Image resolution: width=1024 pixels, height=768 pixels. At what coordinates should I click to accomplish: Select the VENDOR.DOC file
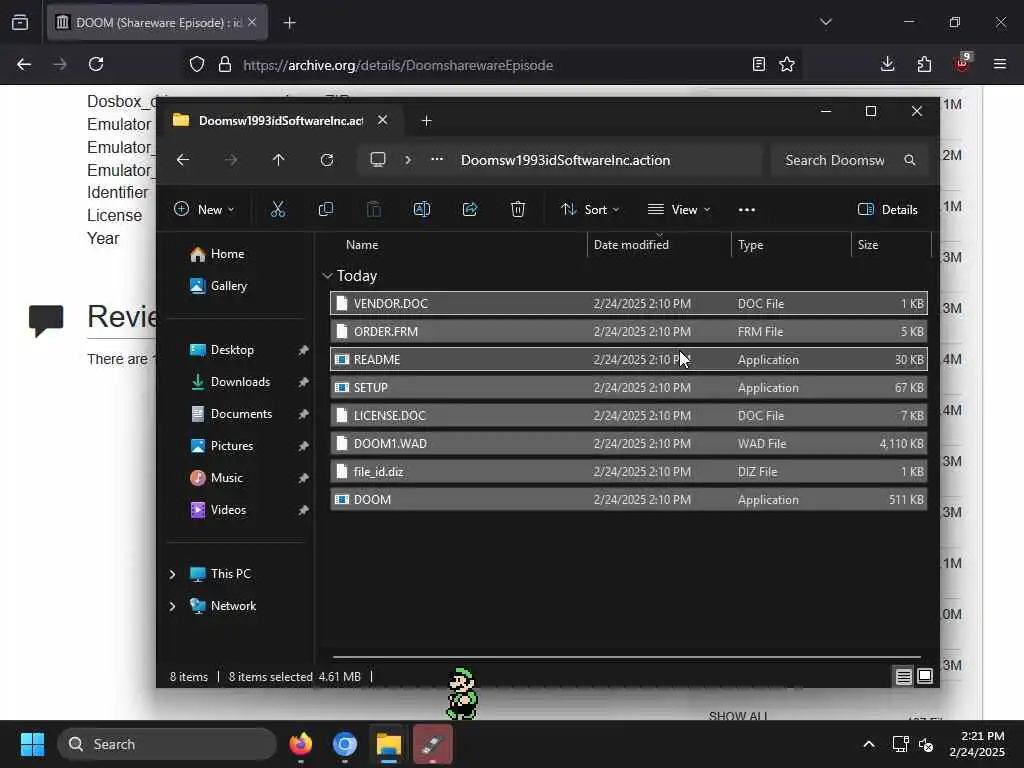pyautogui.click(x=629, y=304)
